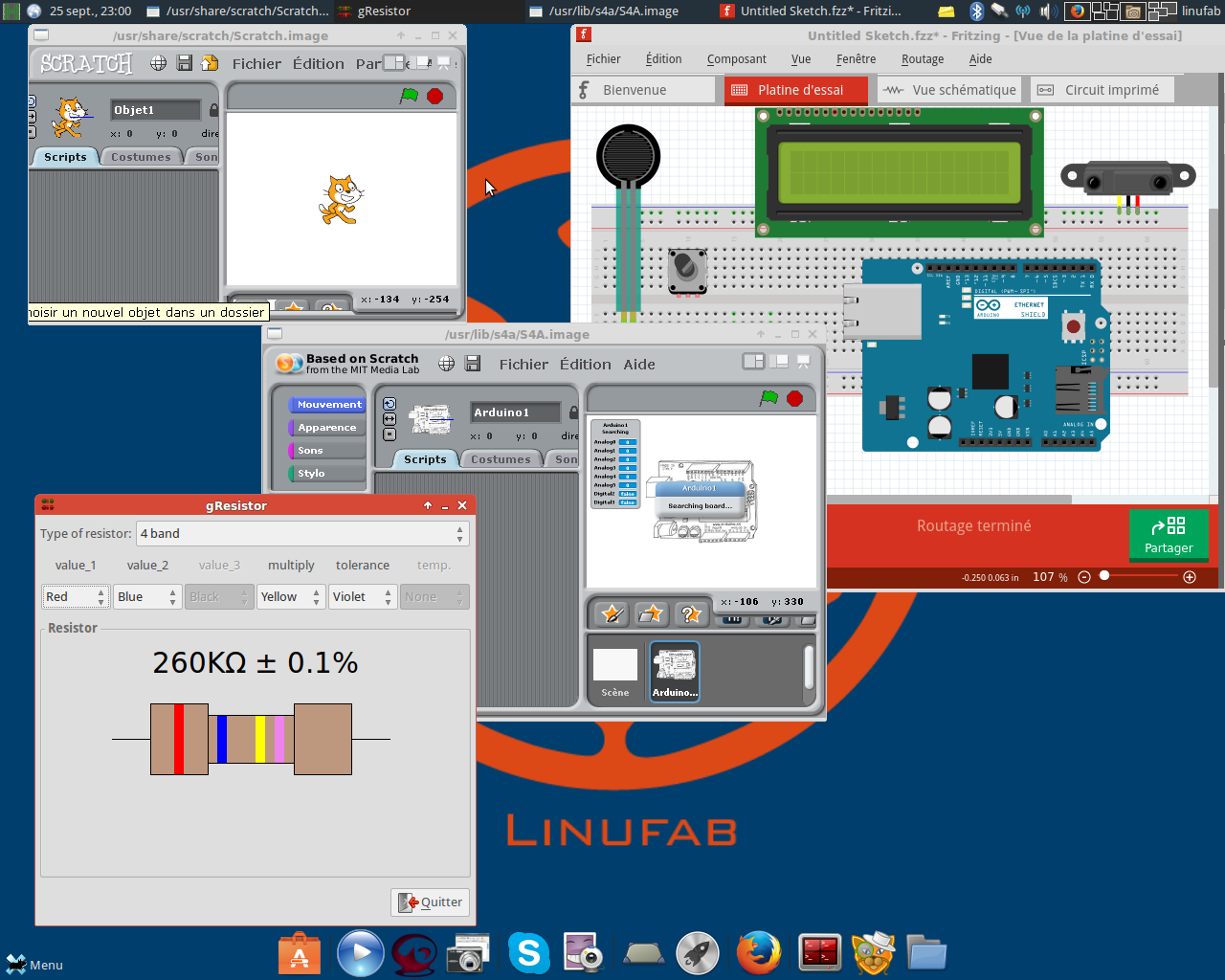Image resolution: width=1225 pixels, height=980 pixels.
Task: Click the green flag in the Scratch window
Action: (410, 96)
